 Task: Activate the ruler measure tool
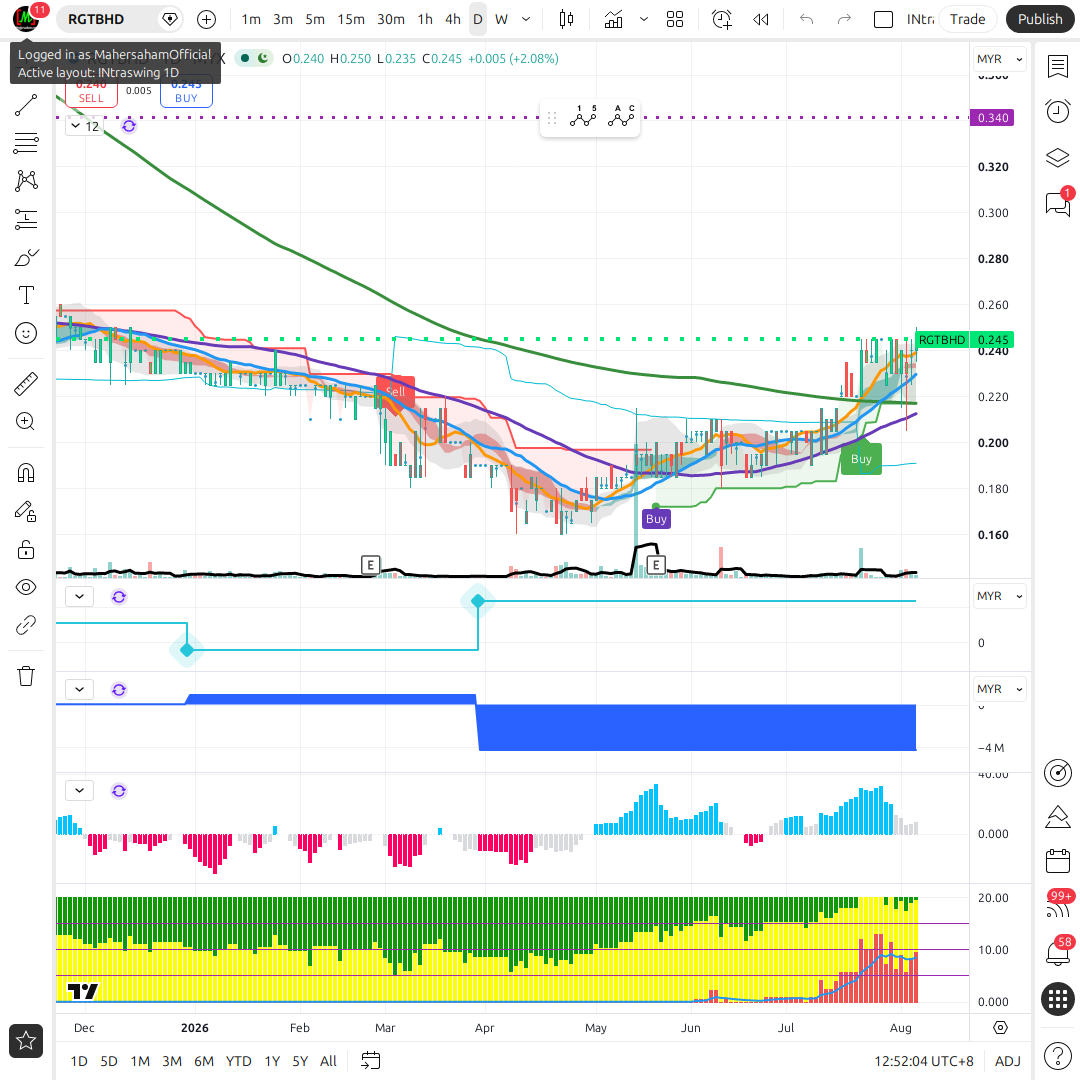click(26, 384)
